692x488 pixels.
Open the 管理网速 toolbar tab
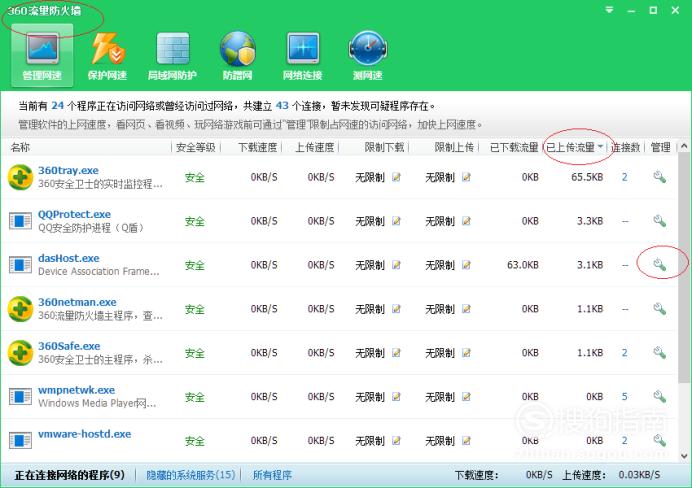42,55
